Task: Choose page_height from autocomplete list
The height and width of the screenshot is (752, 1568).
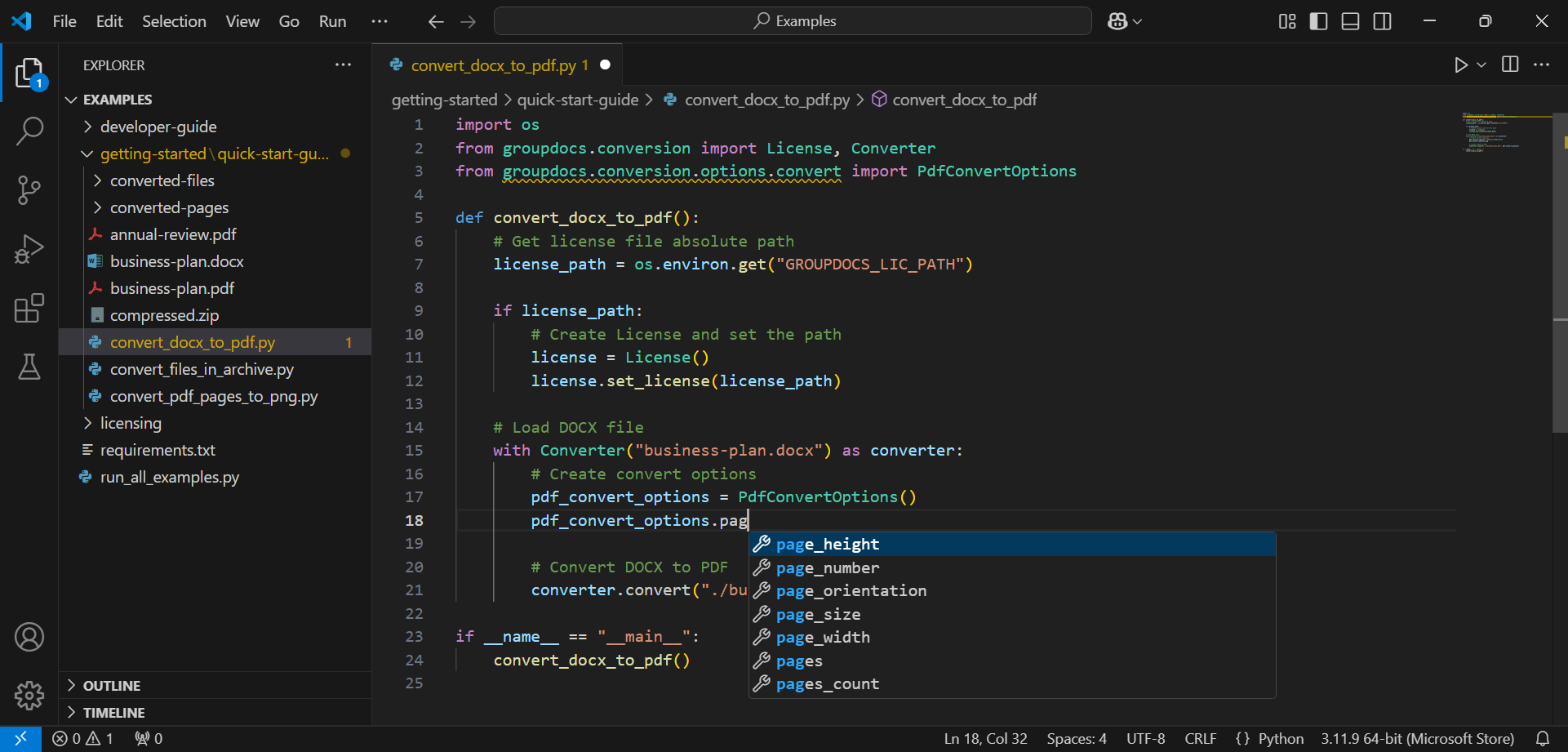Action: (1012, 544)
